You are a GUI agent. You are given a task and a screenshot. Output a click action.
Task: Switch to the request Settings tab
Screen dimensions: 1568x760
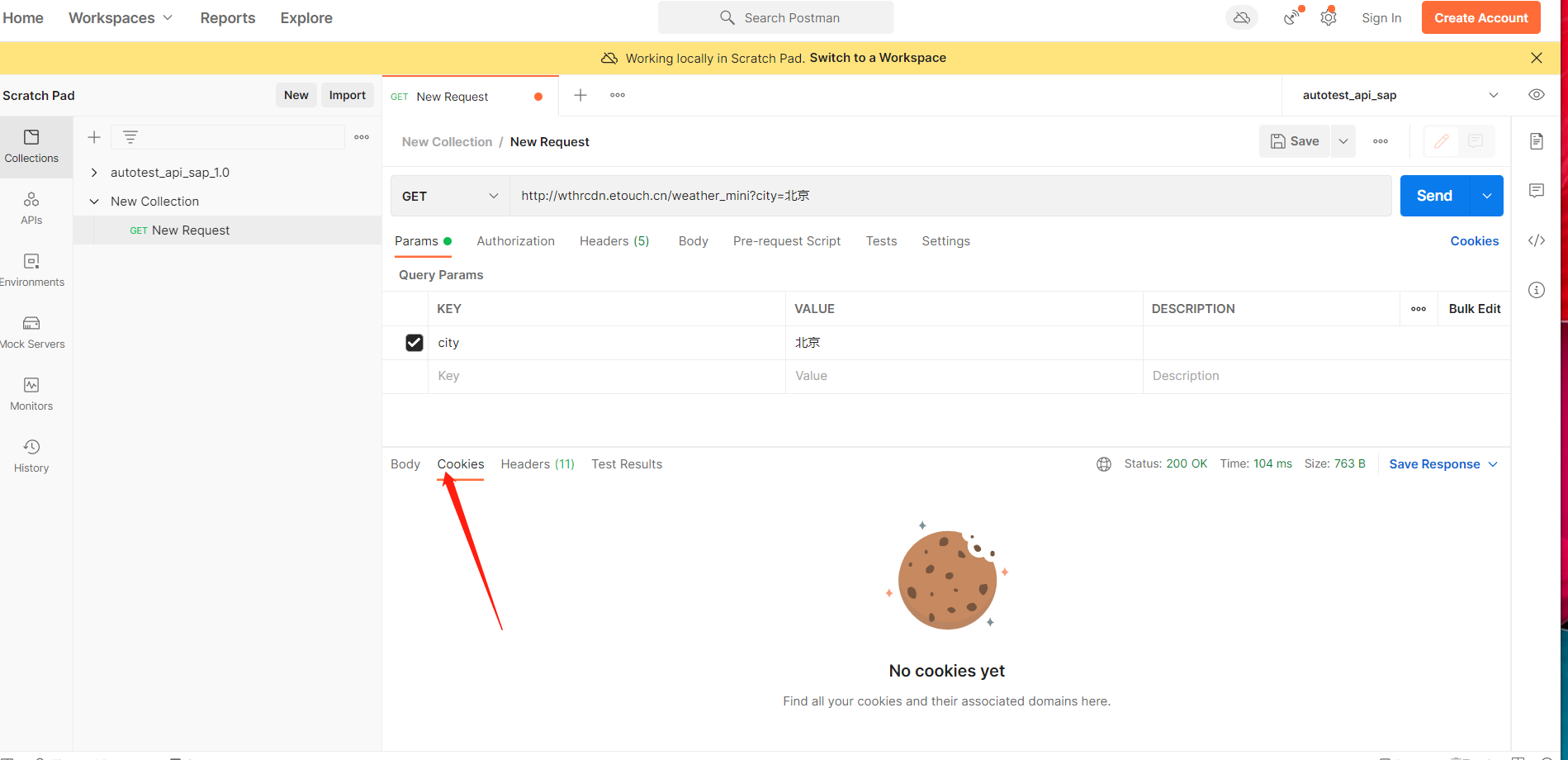pos(945,241)
